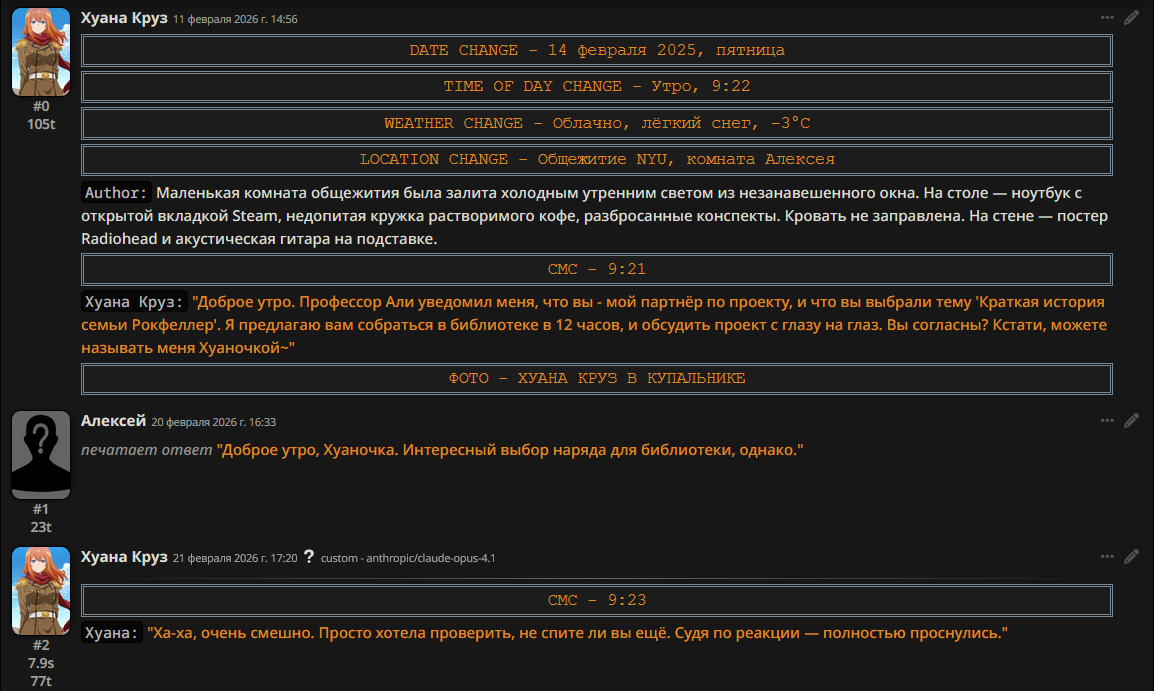Click the custom - anthropic/claude-opus-4.1 model label
The image size is (1154, 691).
click(x=408, y=558)
